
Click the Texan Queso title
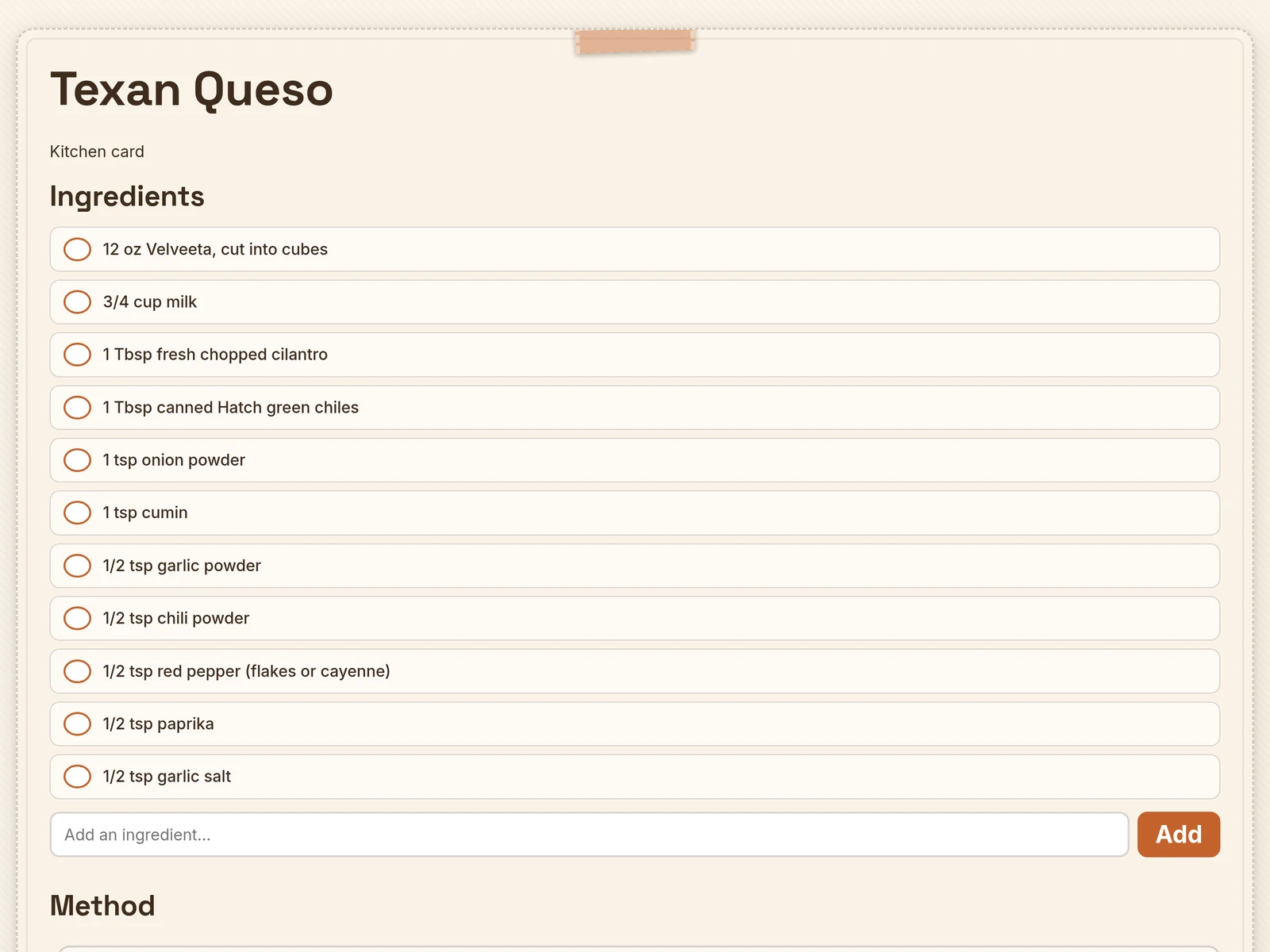click(x=191, y=89)
